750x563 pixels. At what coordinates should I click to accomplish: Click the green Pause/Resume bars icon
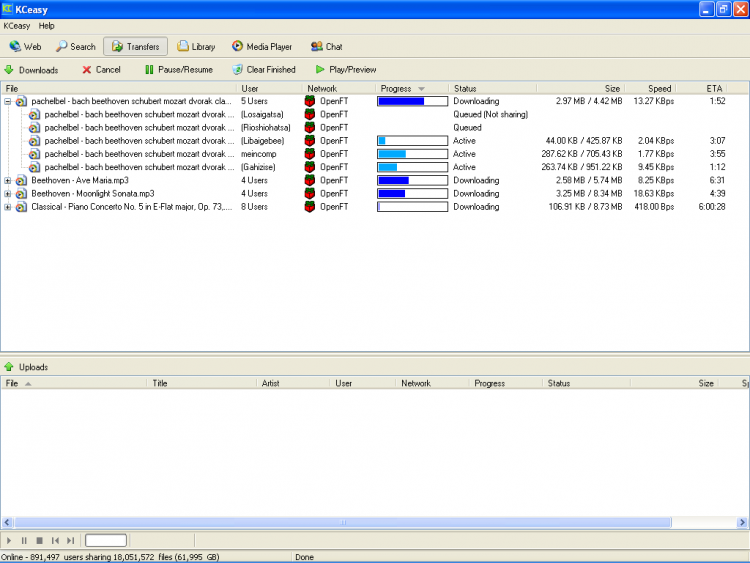tap(149, 70)
